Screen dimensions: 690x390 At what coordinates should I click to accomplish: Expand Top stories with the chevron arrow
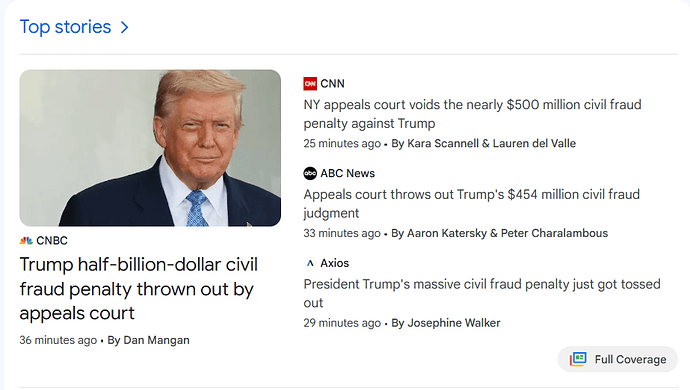(125, 27)
